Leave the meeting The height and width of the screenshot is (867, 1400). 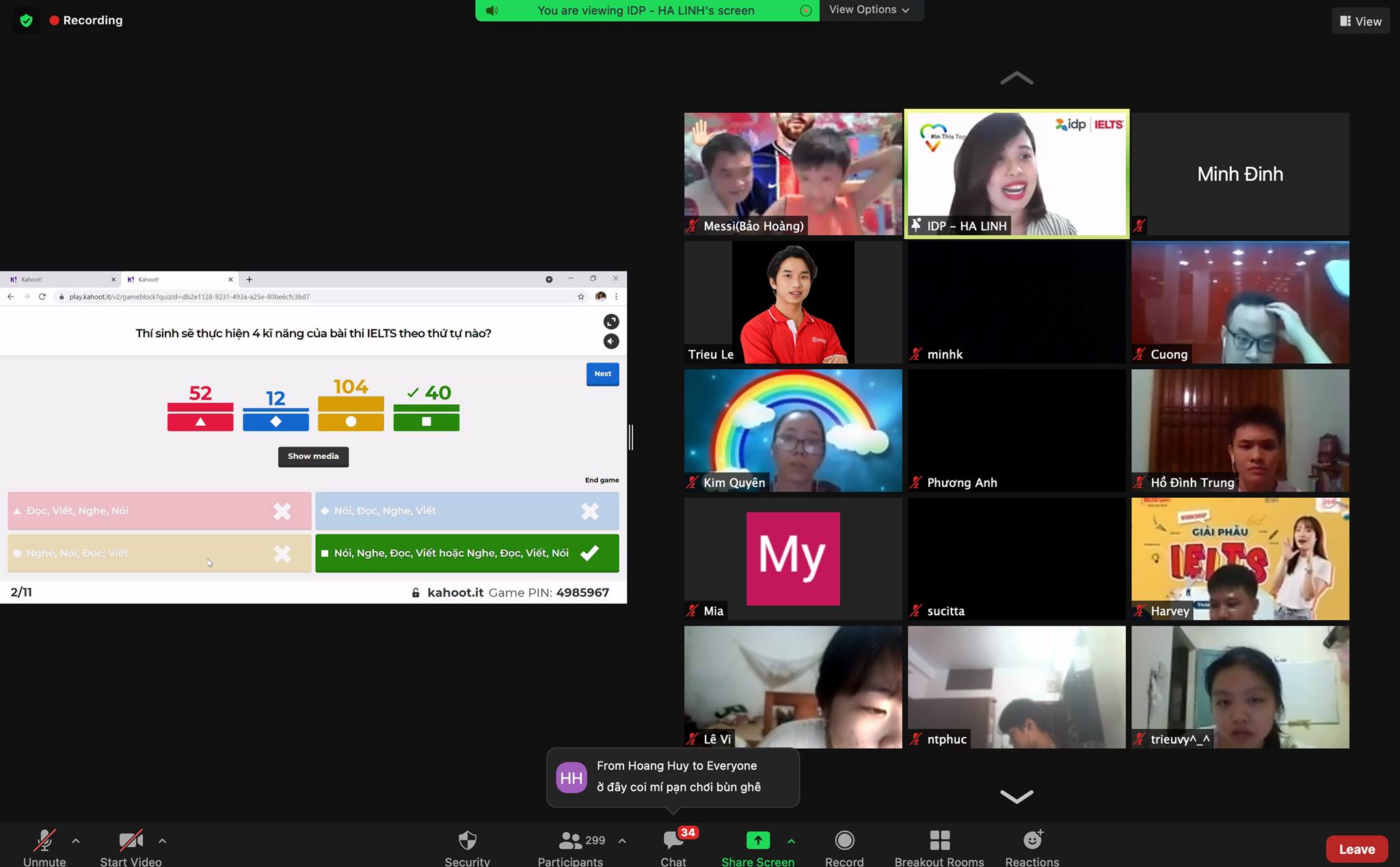point(1356,849)
